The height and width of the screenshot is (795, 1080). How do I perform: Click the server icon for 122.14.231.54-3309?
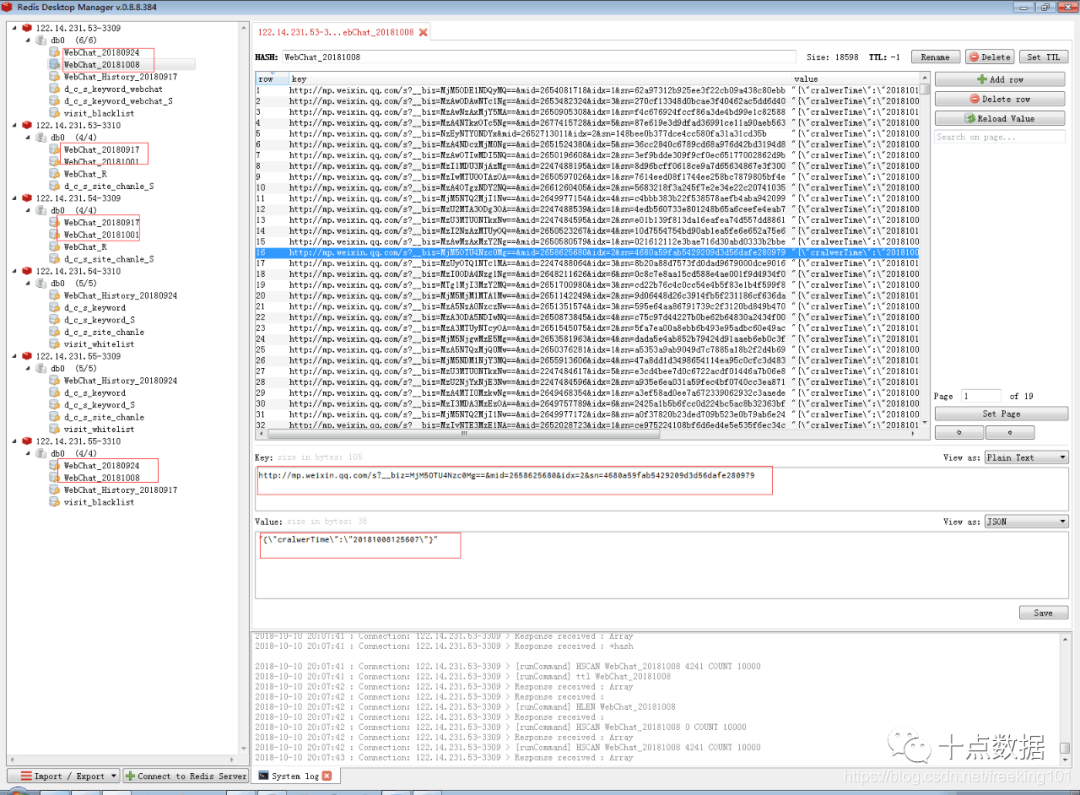[x=27, y=198]
